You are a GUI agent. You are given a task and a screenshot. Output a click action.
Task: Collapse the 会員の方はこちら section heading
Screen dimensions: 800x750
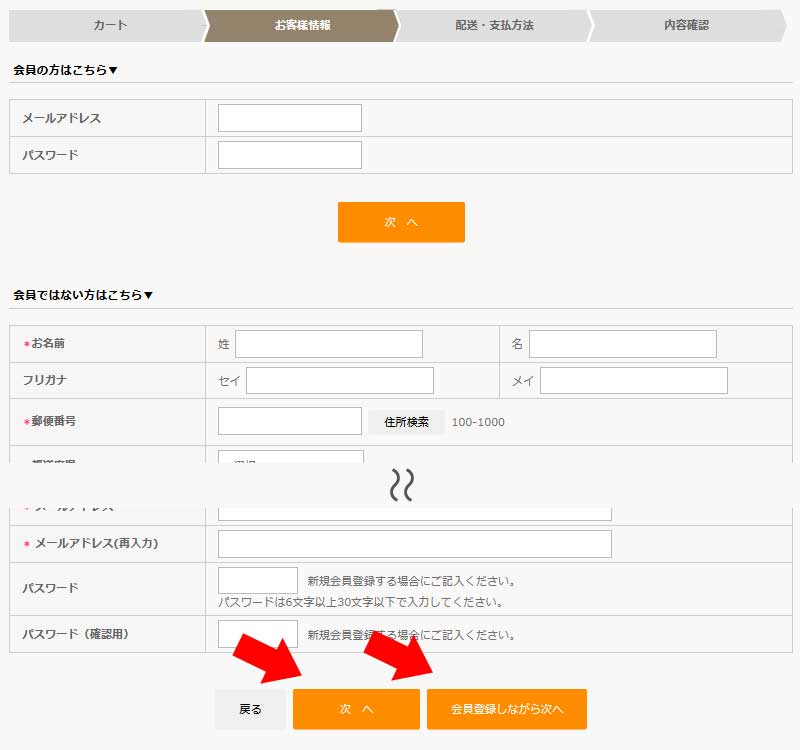pos(66,70)
